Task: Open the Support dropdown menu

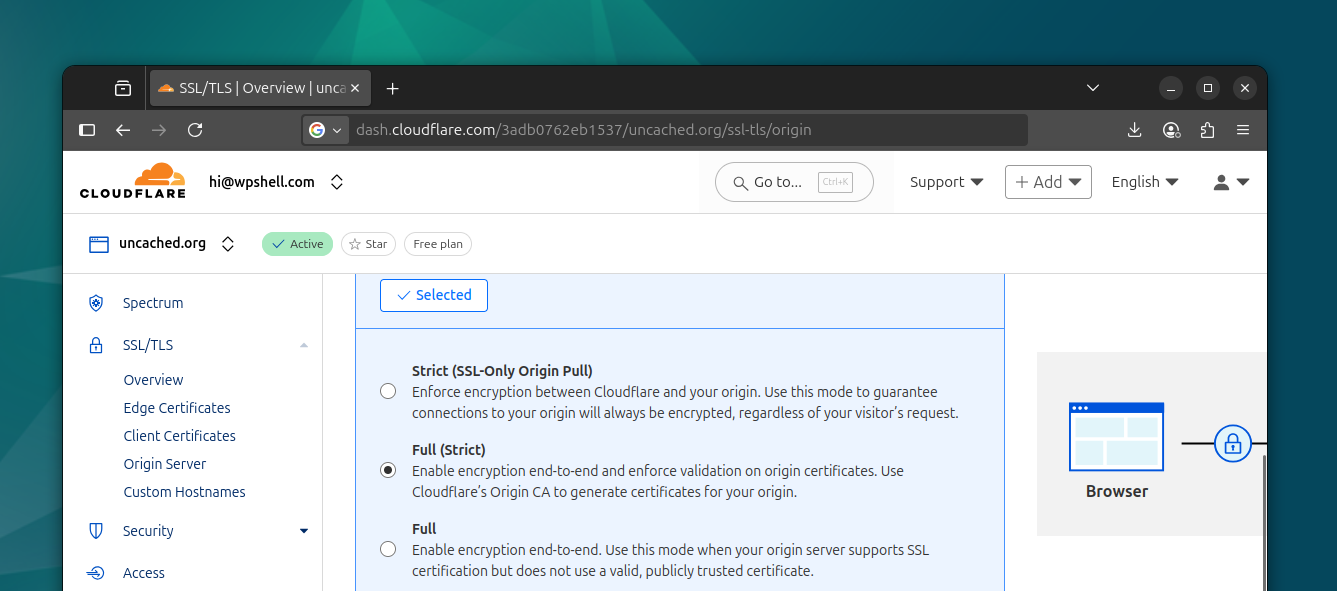Action: click(x=946, y=182)
